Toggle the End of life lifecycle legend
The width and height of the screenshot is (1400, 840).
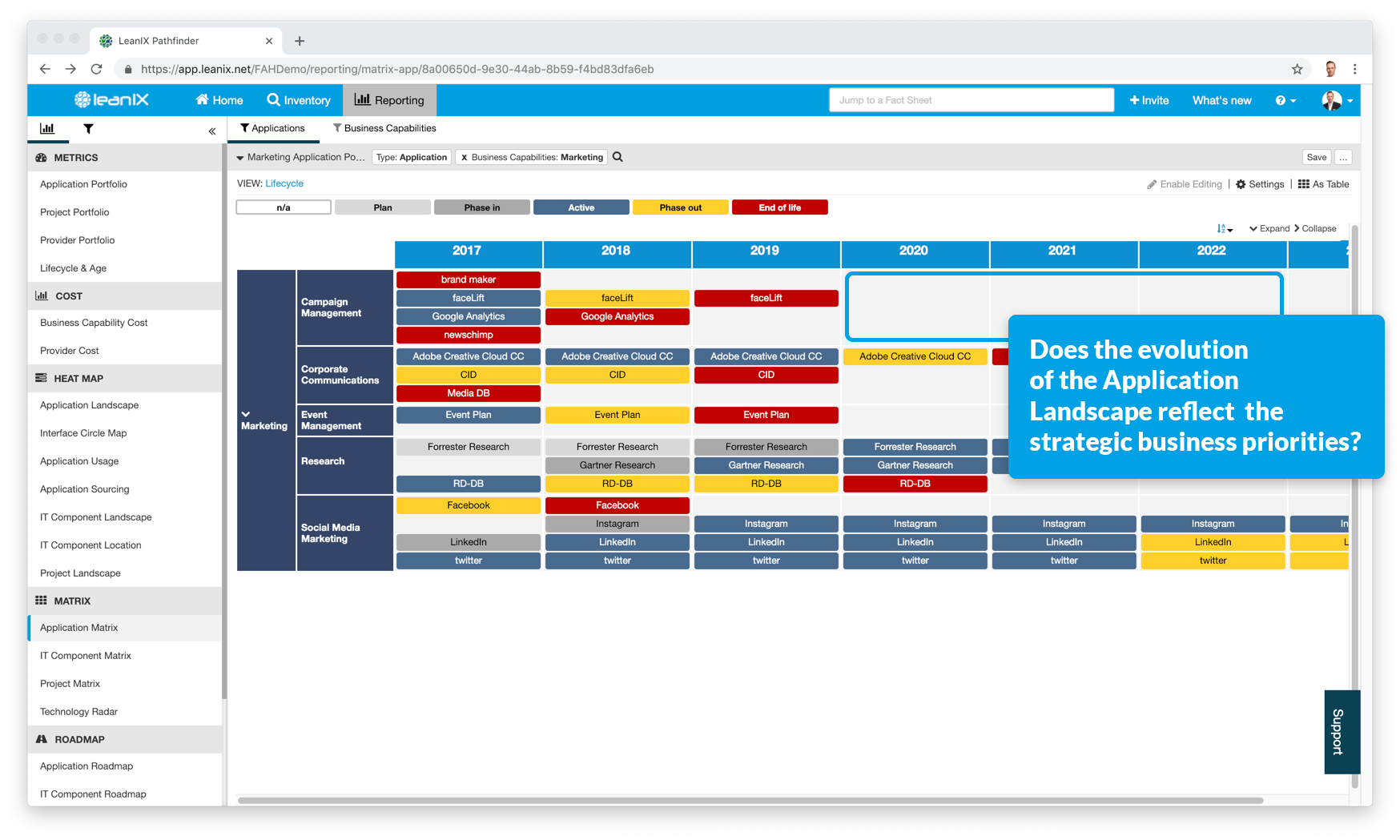click(x=779, y=207)
